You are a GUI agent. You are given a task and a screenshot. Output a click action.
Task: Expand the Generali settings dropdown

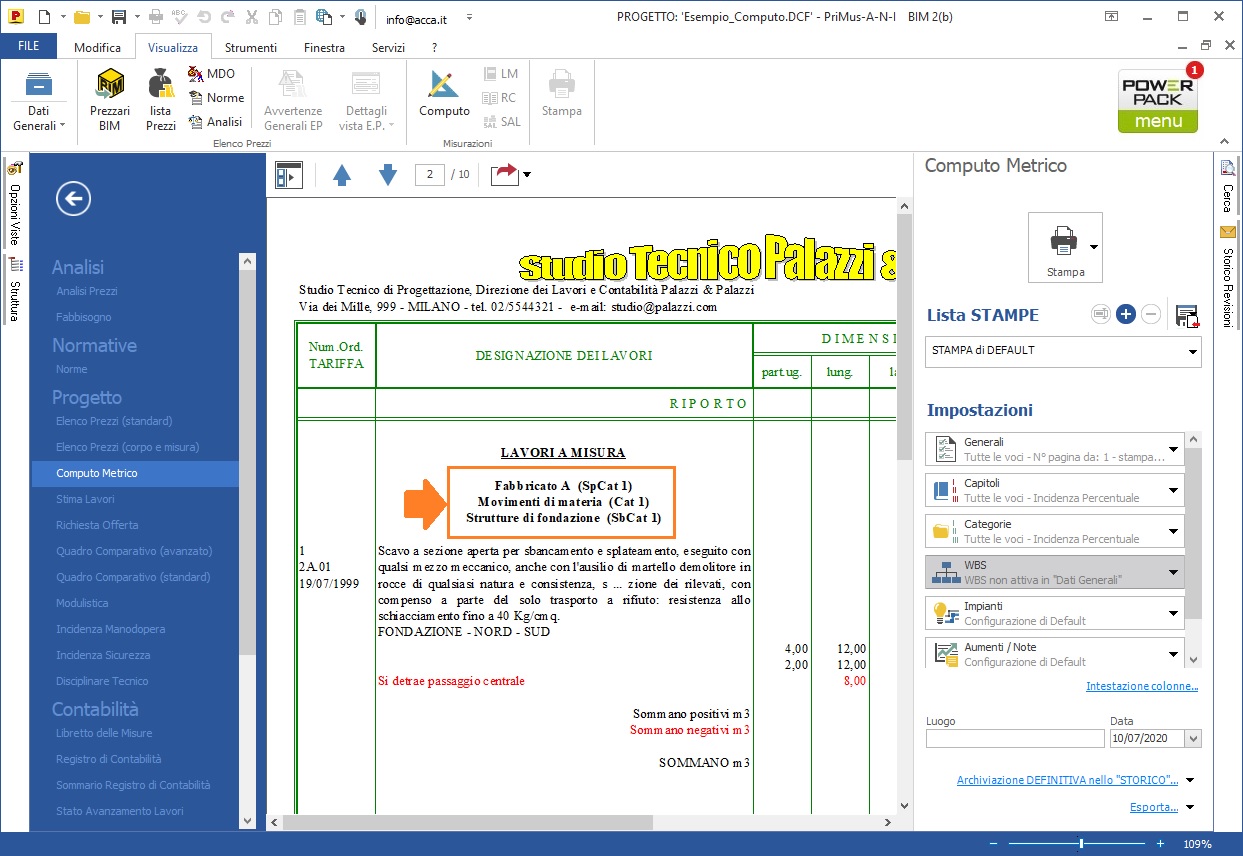[1173, 449]
